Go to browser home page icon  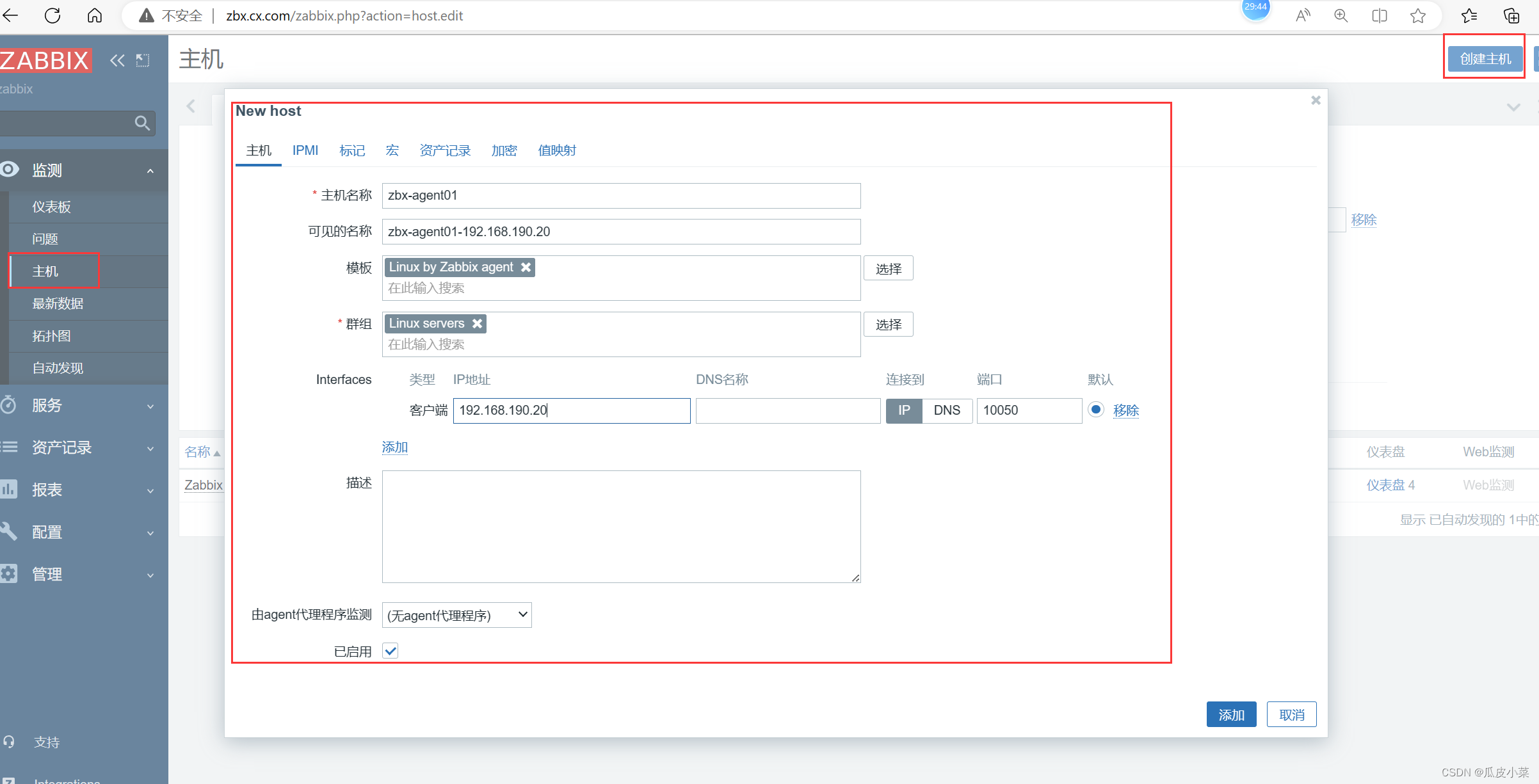coord(95,15)
